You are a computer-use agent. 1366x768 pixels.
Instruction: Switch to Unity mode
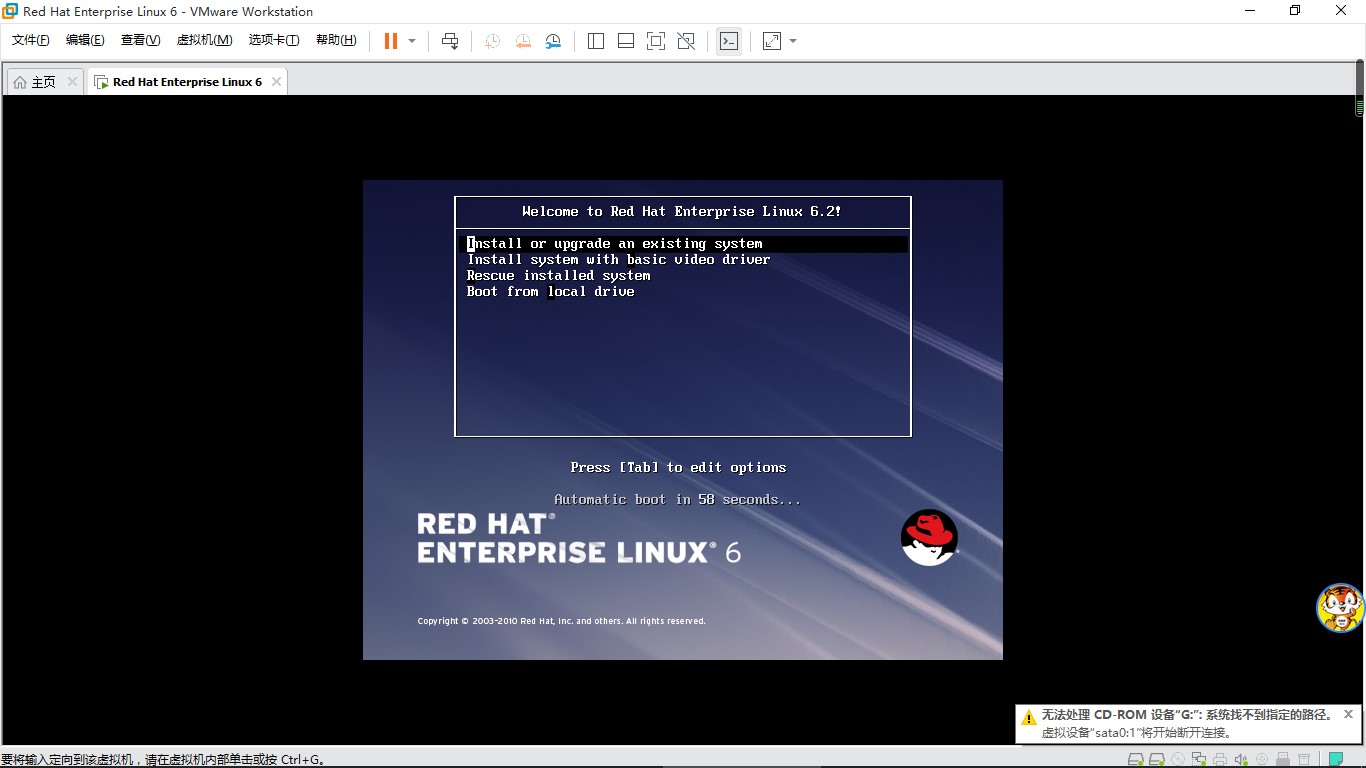click(686, 41)
